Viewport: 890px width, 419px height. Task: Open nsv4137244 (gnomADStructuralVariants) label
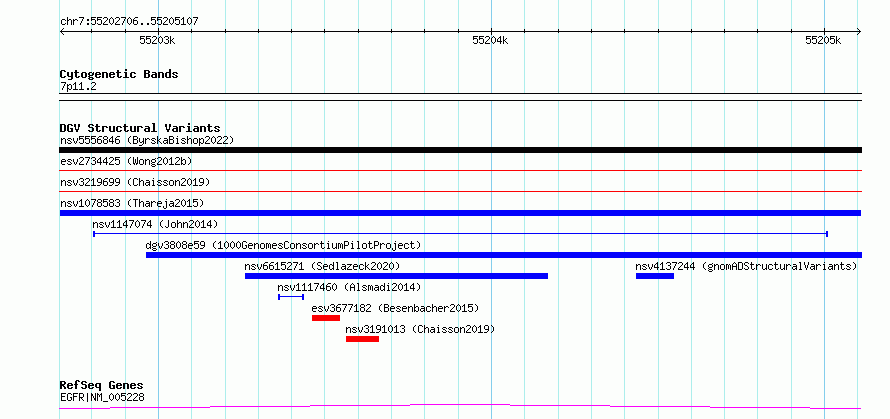point(746,266)
